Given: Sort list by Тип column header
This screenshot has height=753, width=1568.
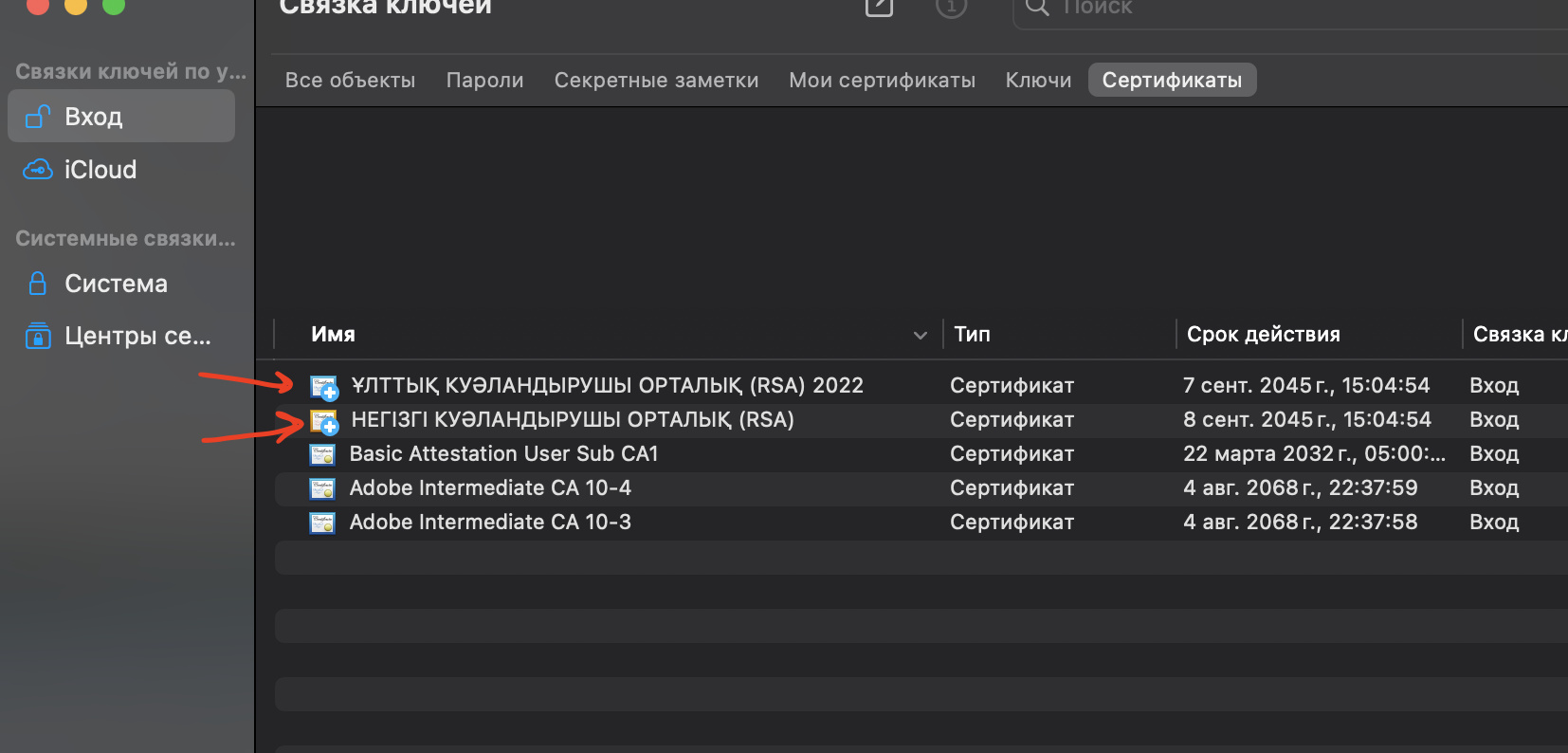Looking at the screenshot, I should 972,334.
